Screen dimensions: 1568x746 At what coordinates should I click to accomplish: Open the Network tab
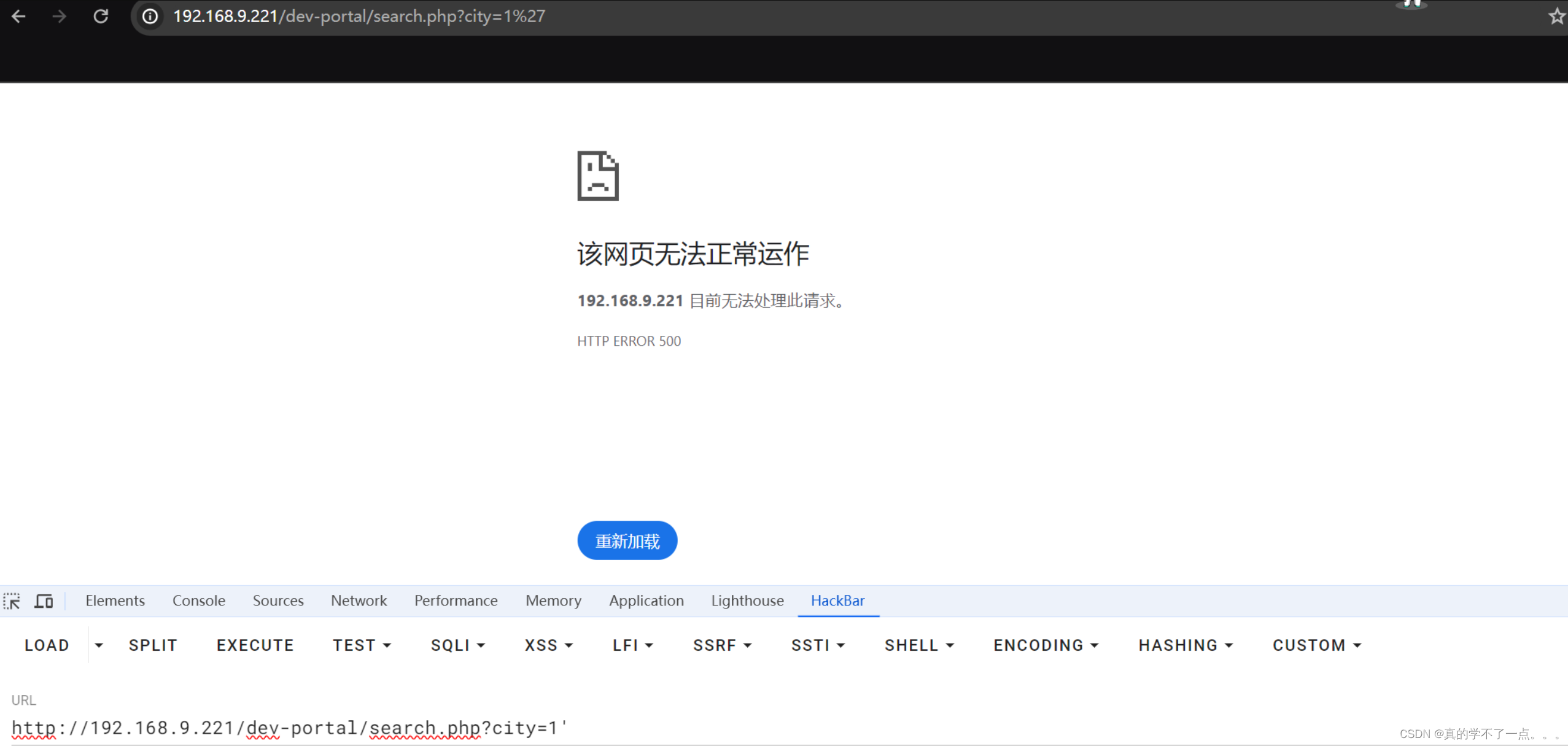[x=359, y=600]
